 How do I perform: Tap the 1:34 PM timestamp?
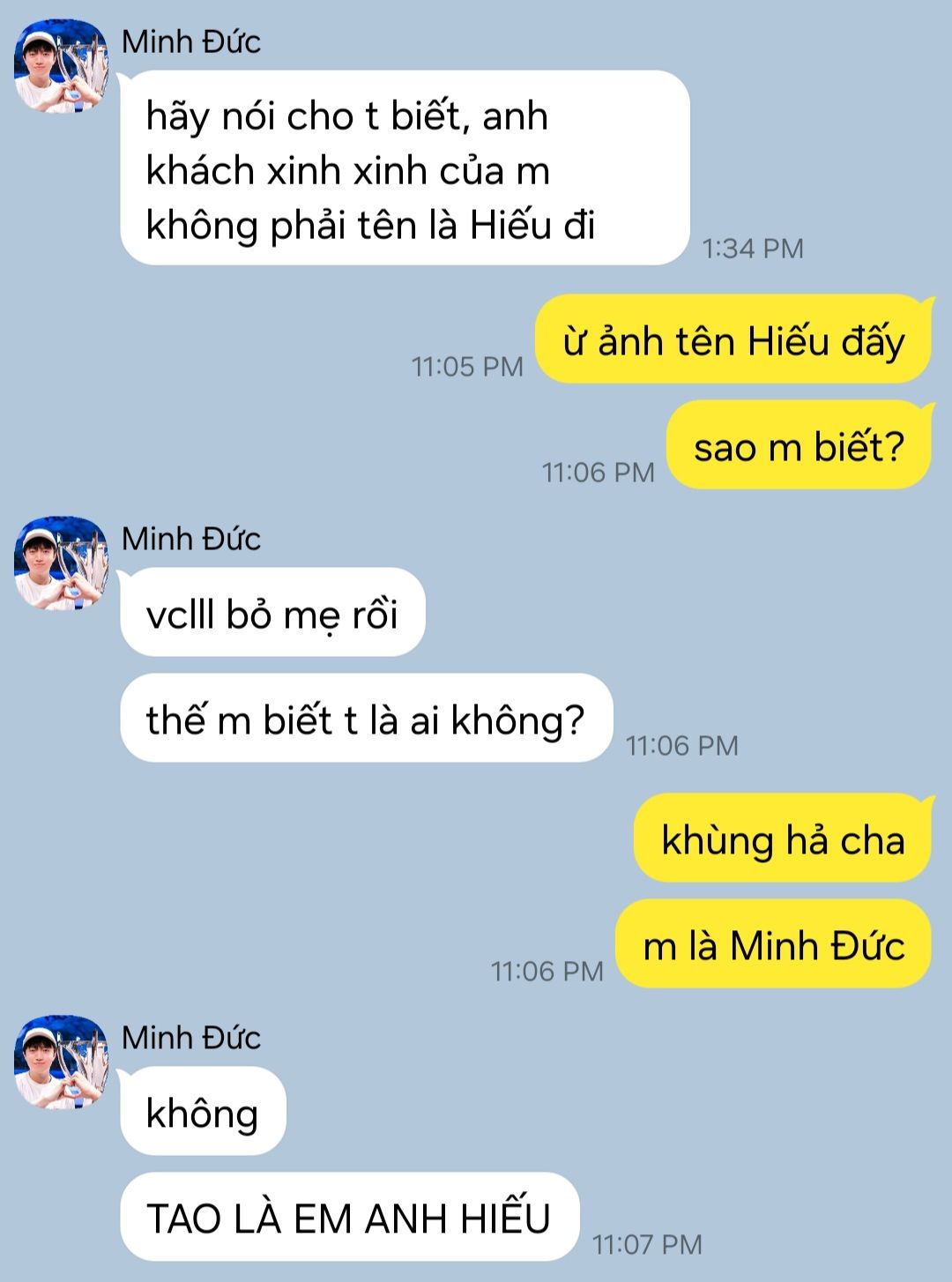[753, 248]
